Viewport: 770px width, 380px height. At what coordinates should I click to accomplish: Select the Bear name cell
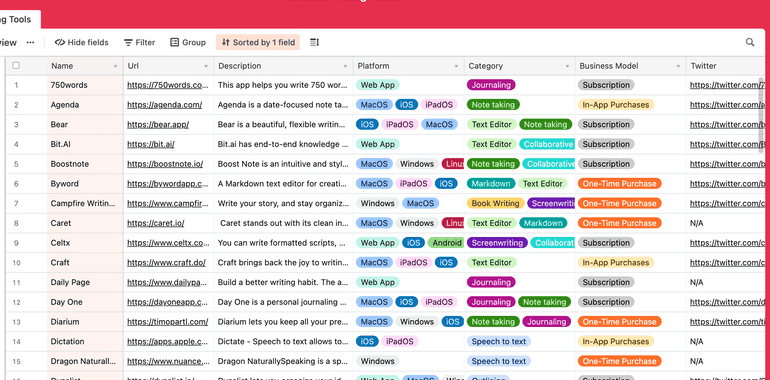[85, 124]
